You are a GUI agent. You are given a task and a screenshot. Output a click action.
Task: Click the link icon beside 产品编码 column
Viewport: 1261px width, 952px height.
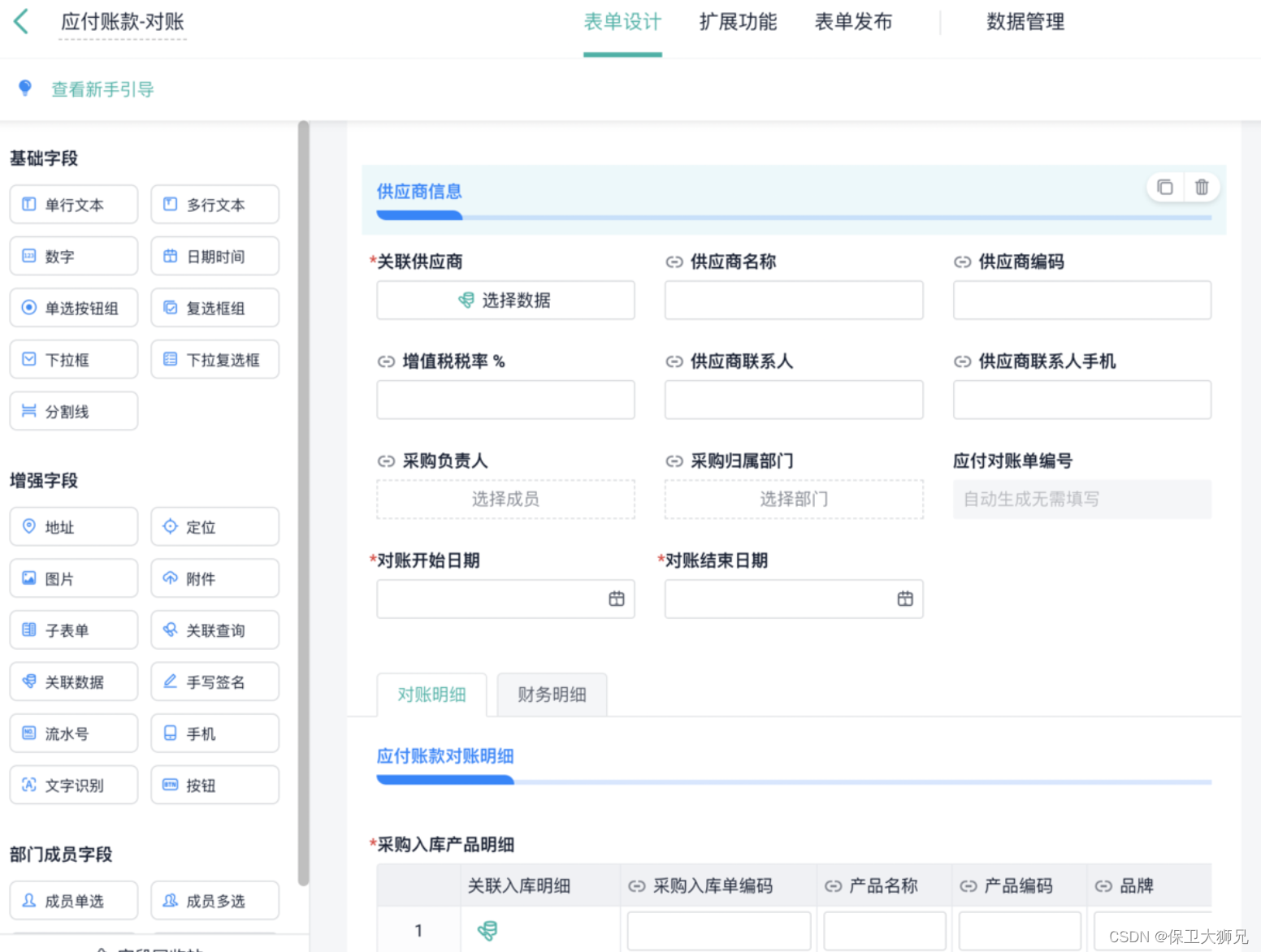[968, 886]
